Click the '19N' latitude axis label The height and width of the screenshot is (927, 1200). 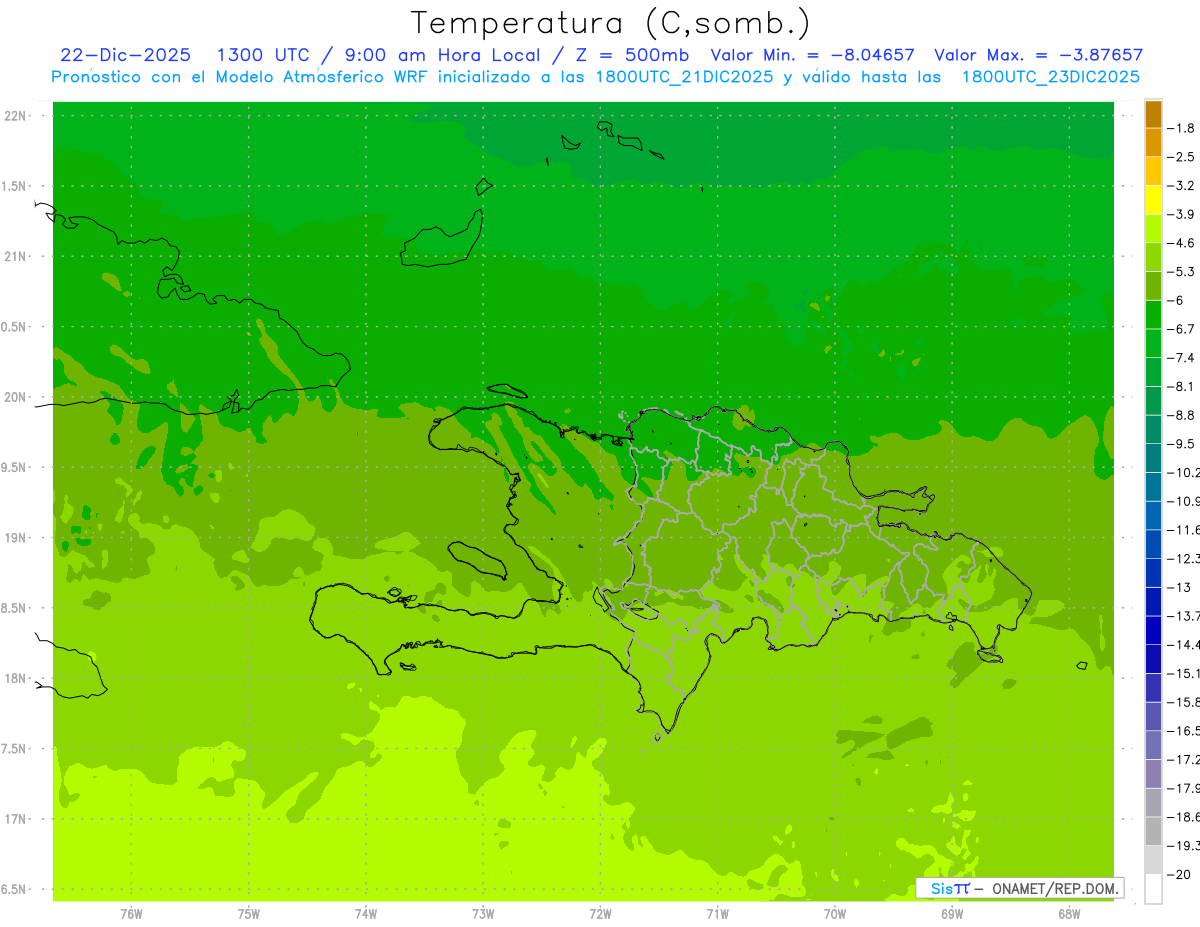[x=17, y=538]
